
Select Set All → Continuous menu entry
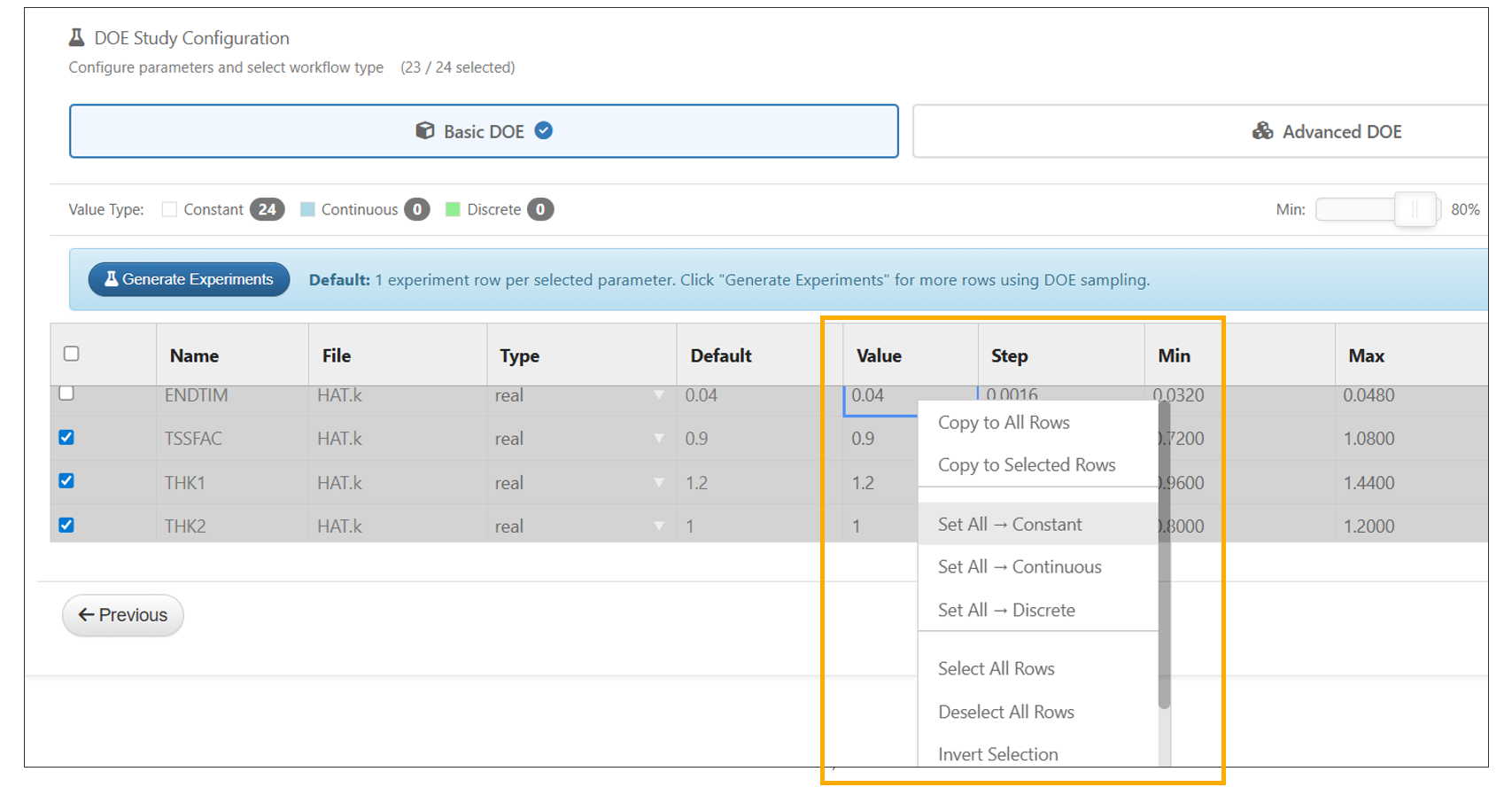coord(1020,567)
